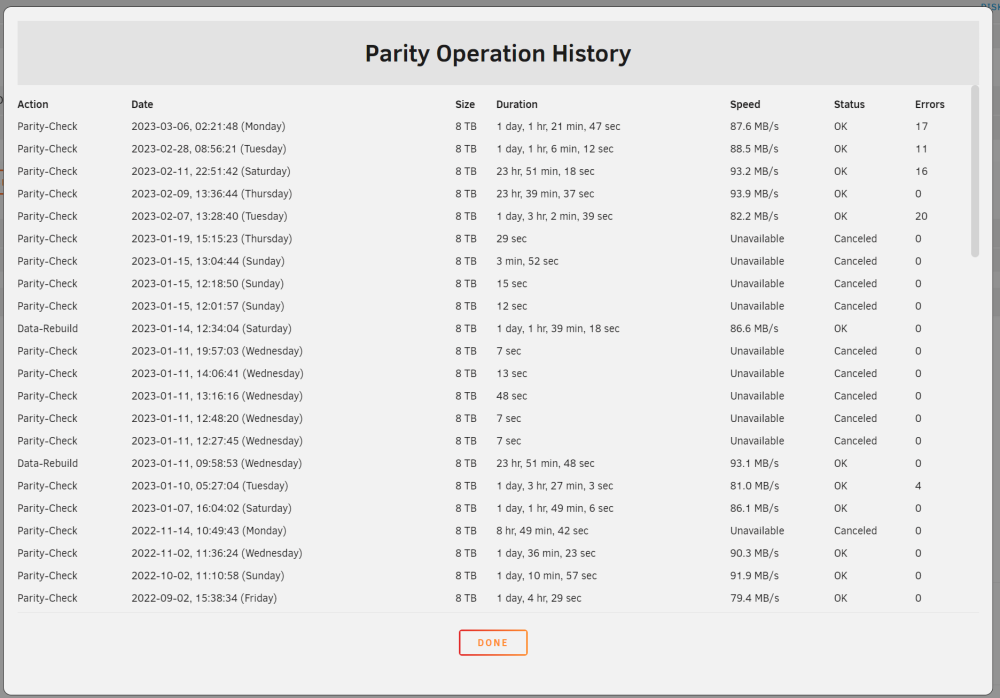
Task: Click speed value 90.3 MB/s
Action: pos(754,553)
